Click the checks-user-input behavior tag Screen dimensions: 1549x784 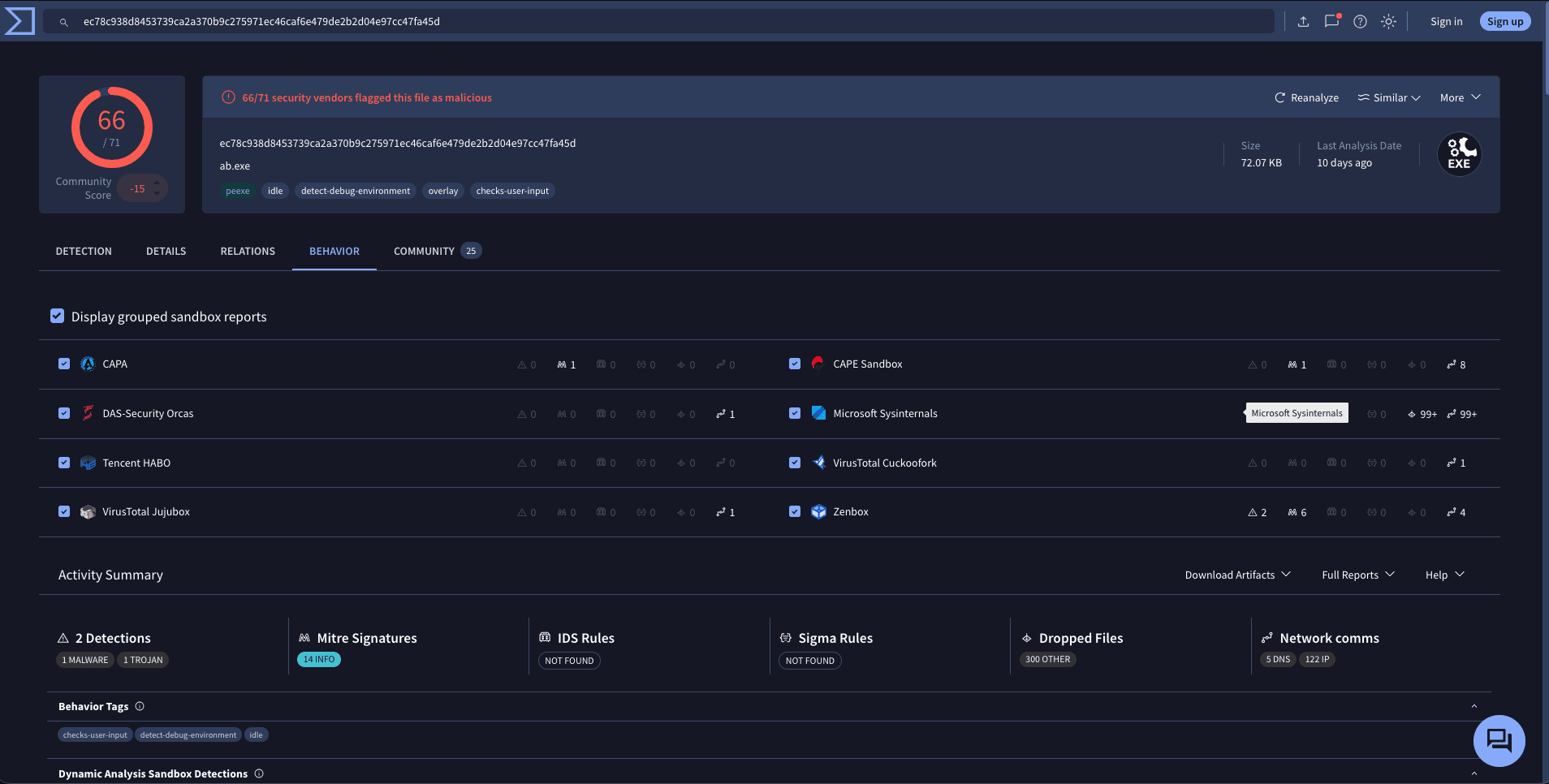[95, 735]
